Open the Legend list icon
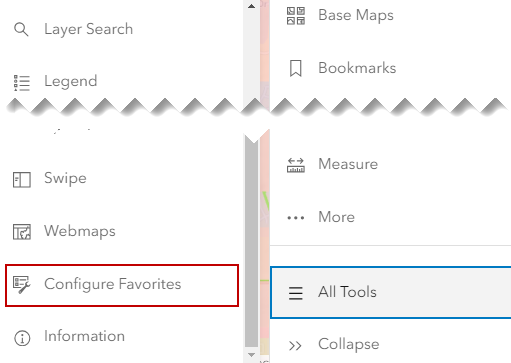Image resolution: width=511 pixels, height=363 pixels. coord(22,83)
